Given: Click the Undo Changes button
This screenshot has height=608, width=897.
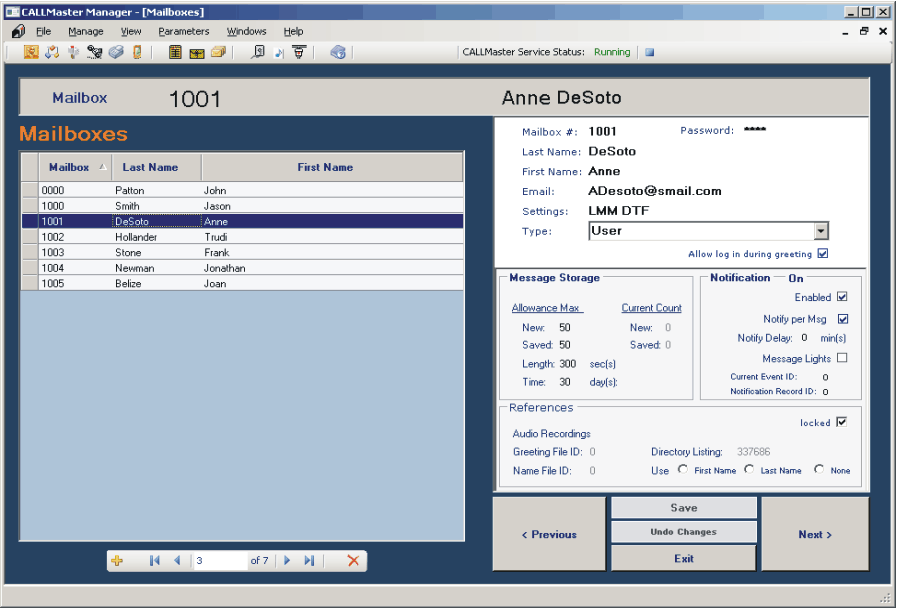Looking at the screenshot, I should pos(684,532).
